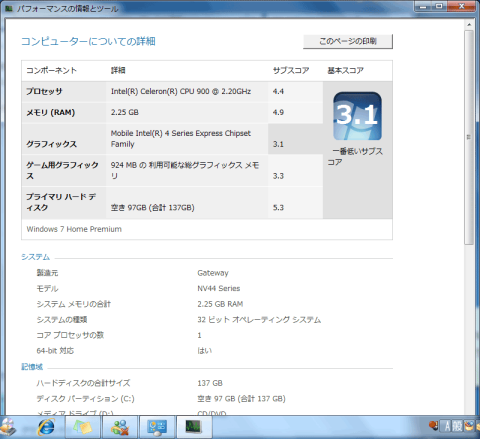Select the プライマリ ハード ディスク row label

61,202
